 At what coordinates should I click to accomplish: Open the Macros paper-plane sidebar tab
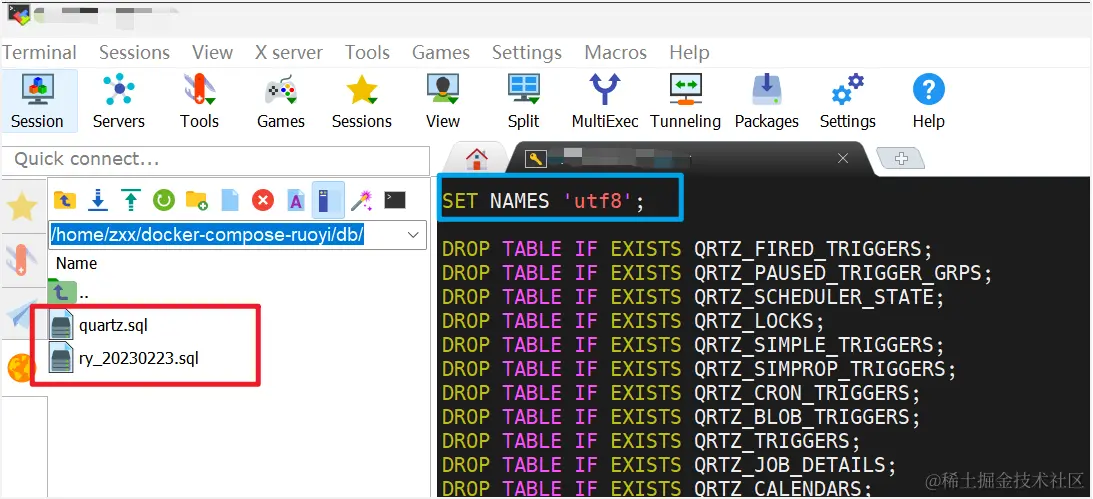[22, 314]
